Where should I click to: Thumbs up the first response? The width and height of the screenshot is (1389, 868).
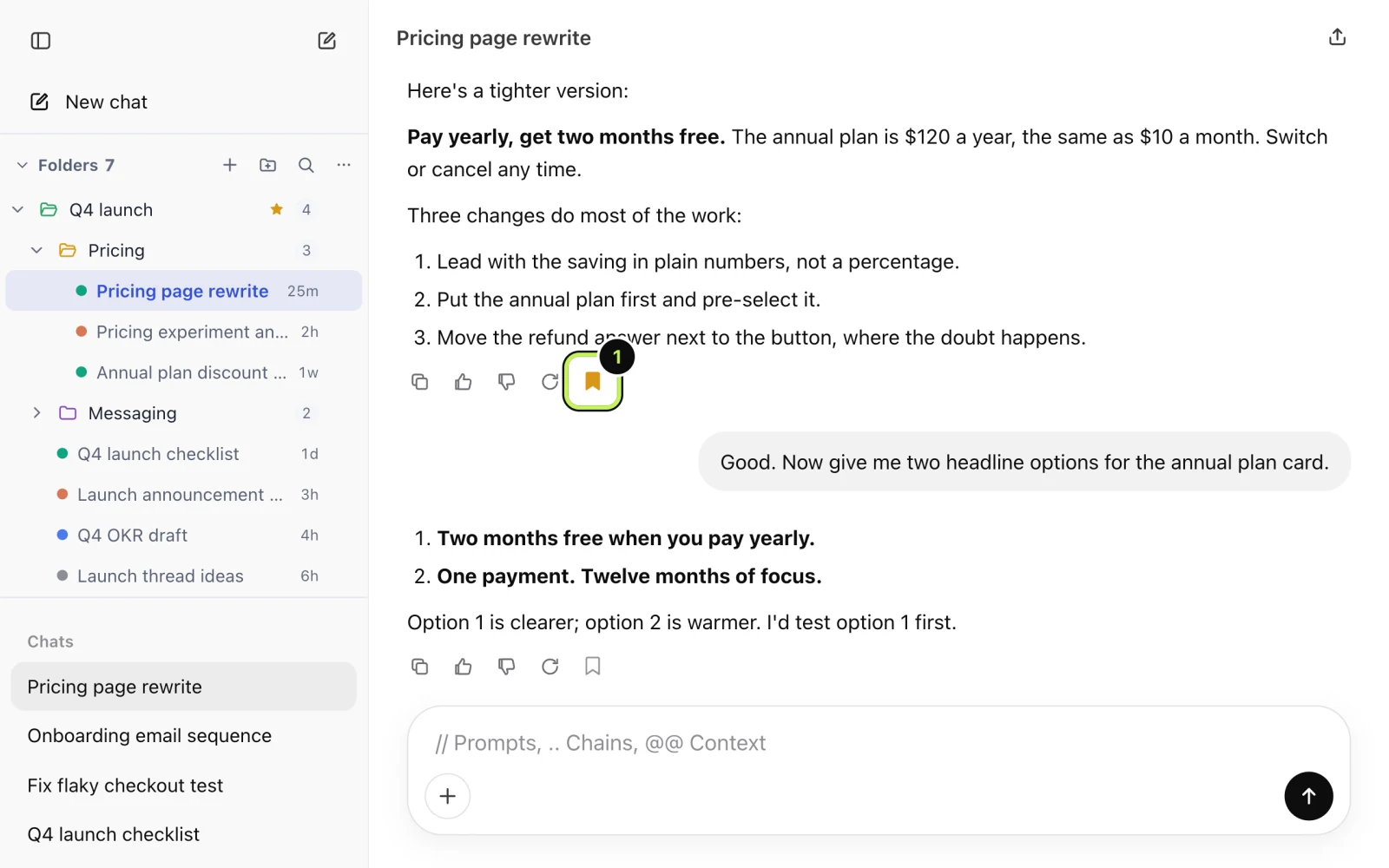click(464, 382)
